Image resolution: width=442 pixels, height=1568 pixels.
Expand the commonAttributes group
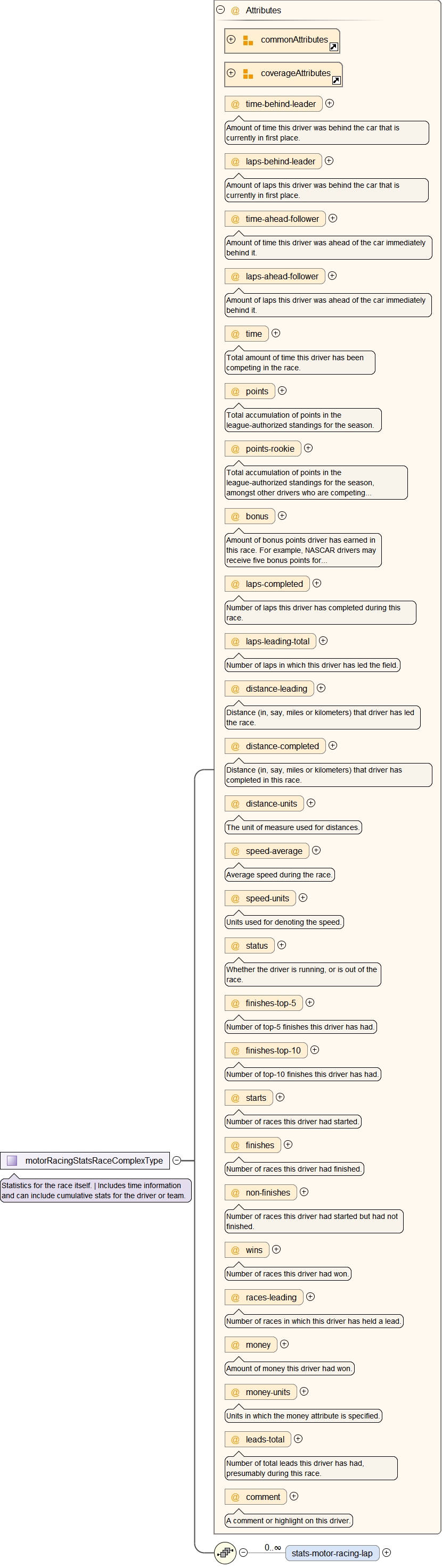tap(231, 39)
